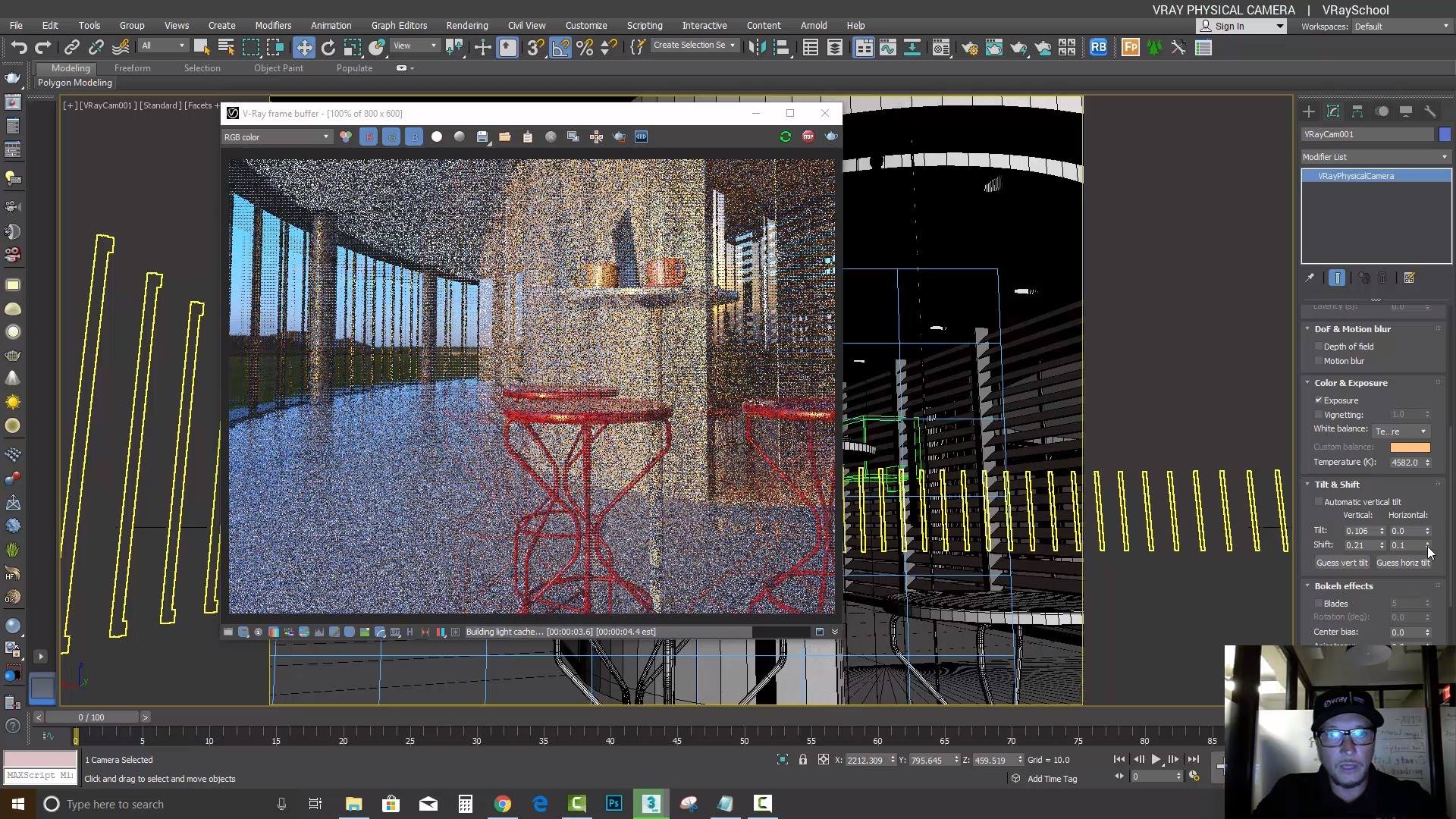
Task: Clear image with clipboard icon in frame buffer
Action: (x=528, y=136)
